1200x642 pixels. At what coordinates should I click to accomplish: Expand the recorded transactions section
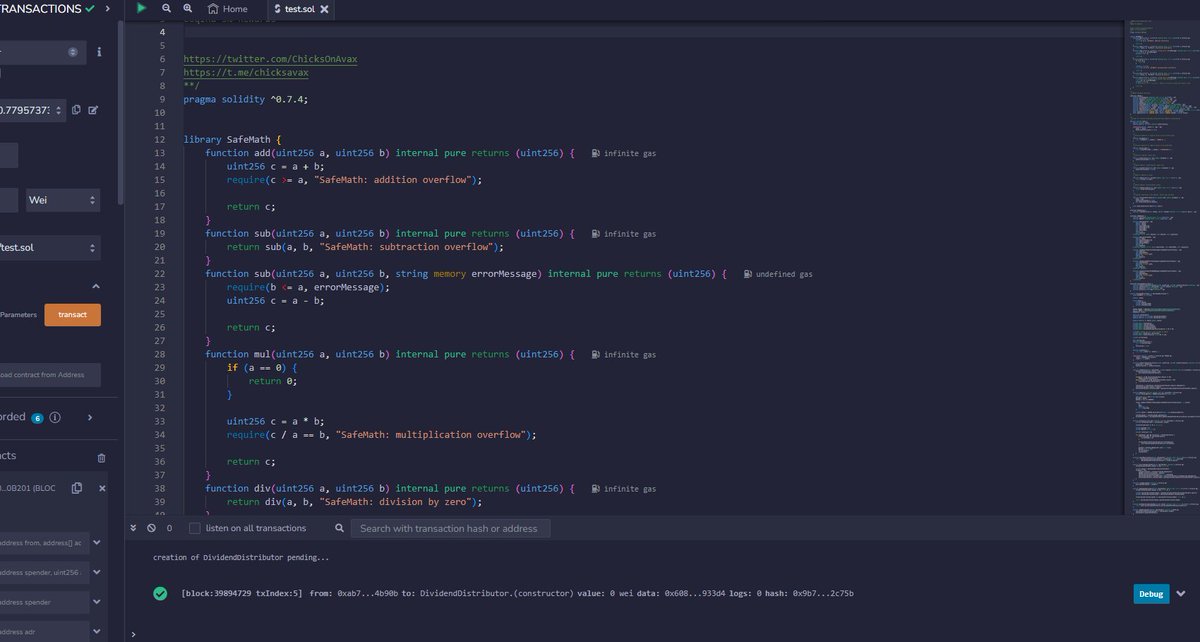tap(90, 417)
